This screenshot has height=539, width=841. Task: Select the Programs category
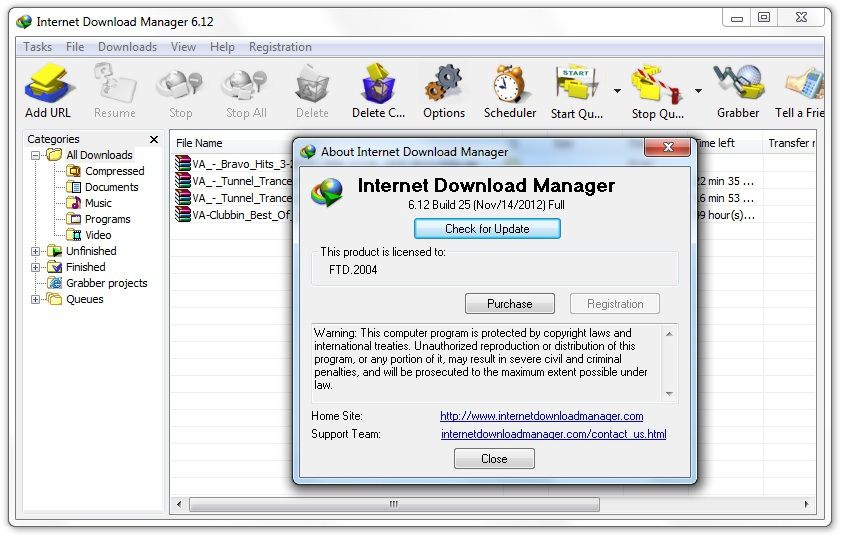pyautogui.click(x=107, y=219)
